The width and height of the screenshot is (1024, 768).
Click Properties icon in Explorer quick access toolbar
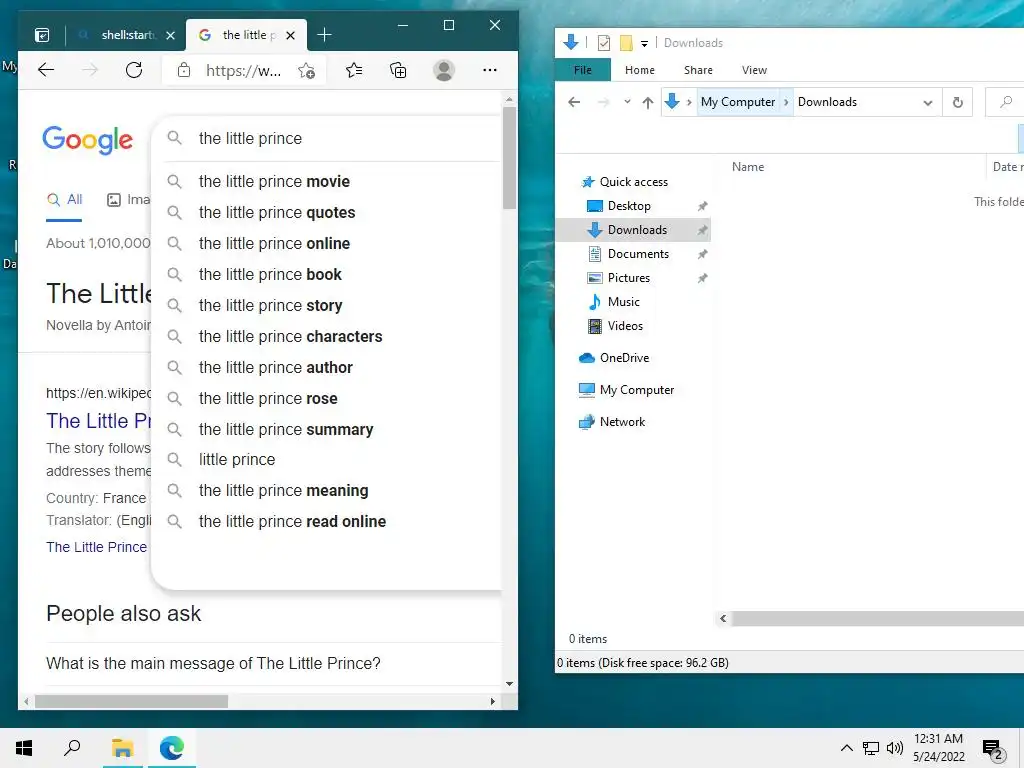(x=604, y=43)
